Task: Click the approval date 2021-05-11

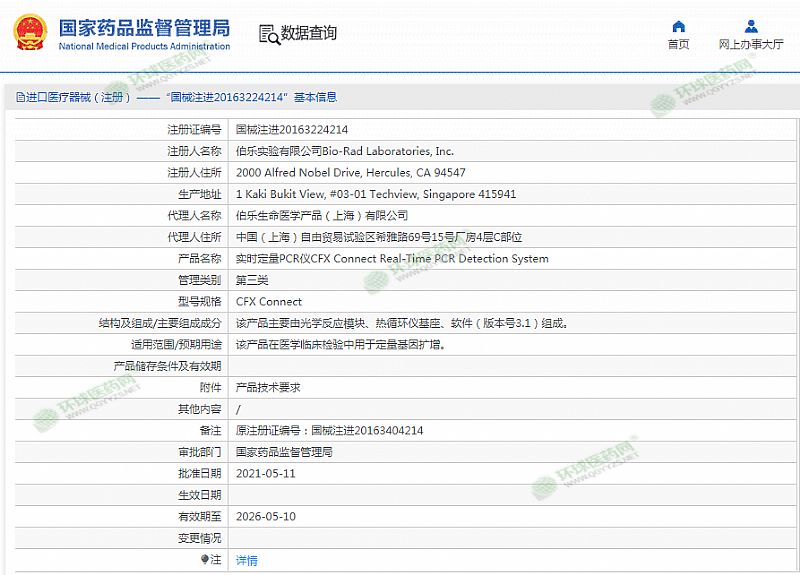Action: tap(265, 474)
